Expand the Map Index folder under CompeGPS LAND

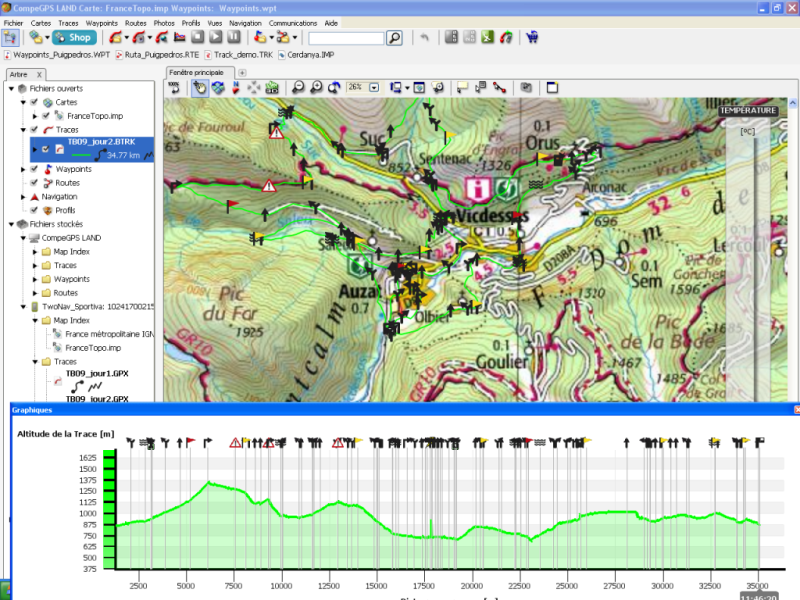[35, 252]
